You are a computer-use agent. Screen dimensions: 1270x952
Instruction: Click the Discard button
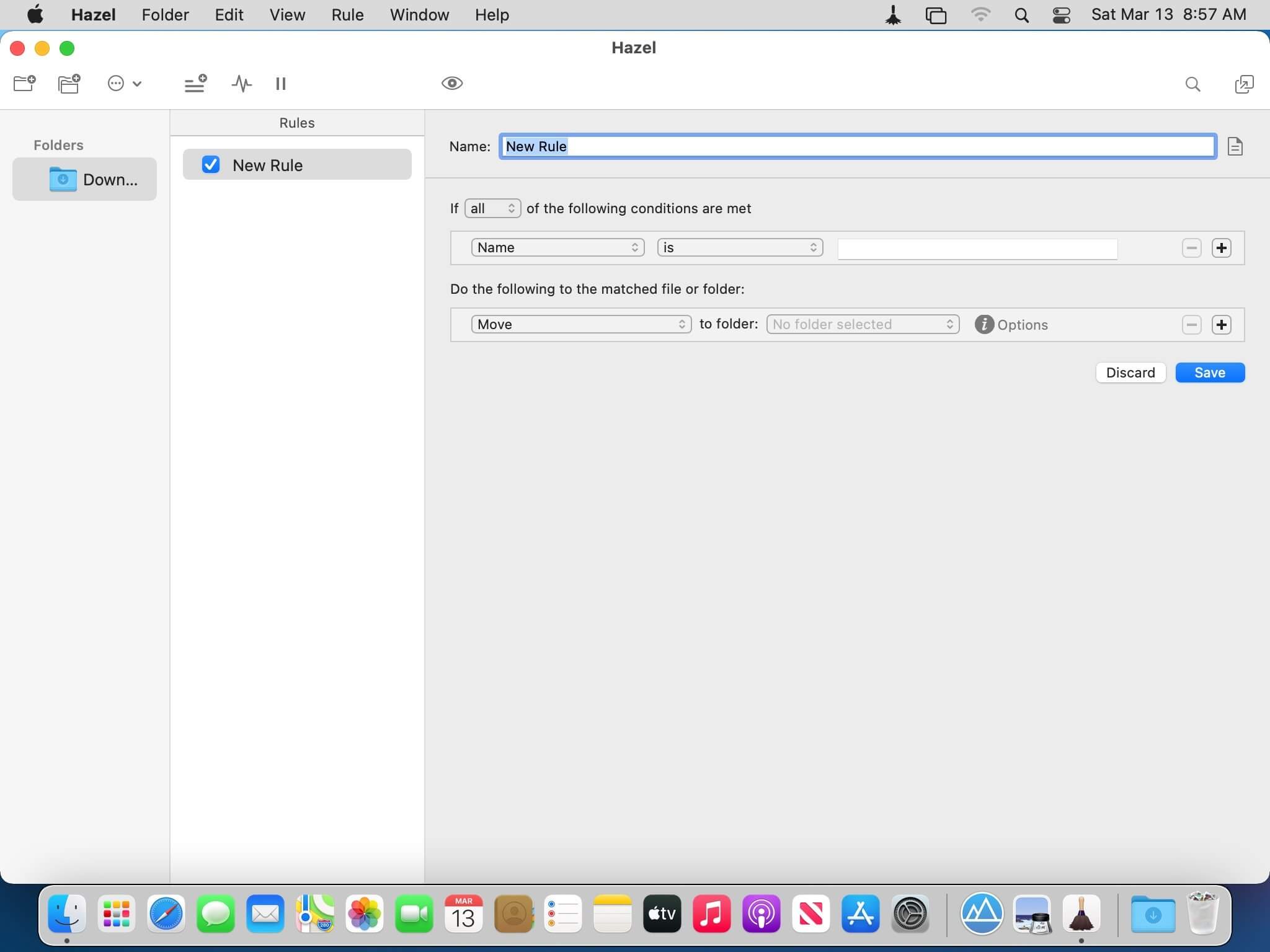coord(1130,372)
